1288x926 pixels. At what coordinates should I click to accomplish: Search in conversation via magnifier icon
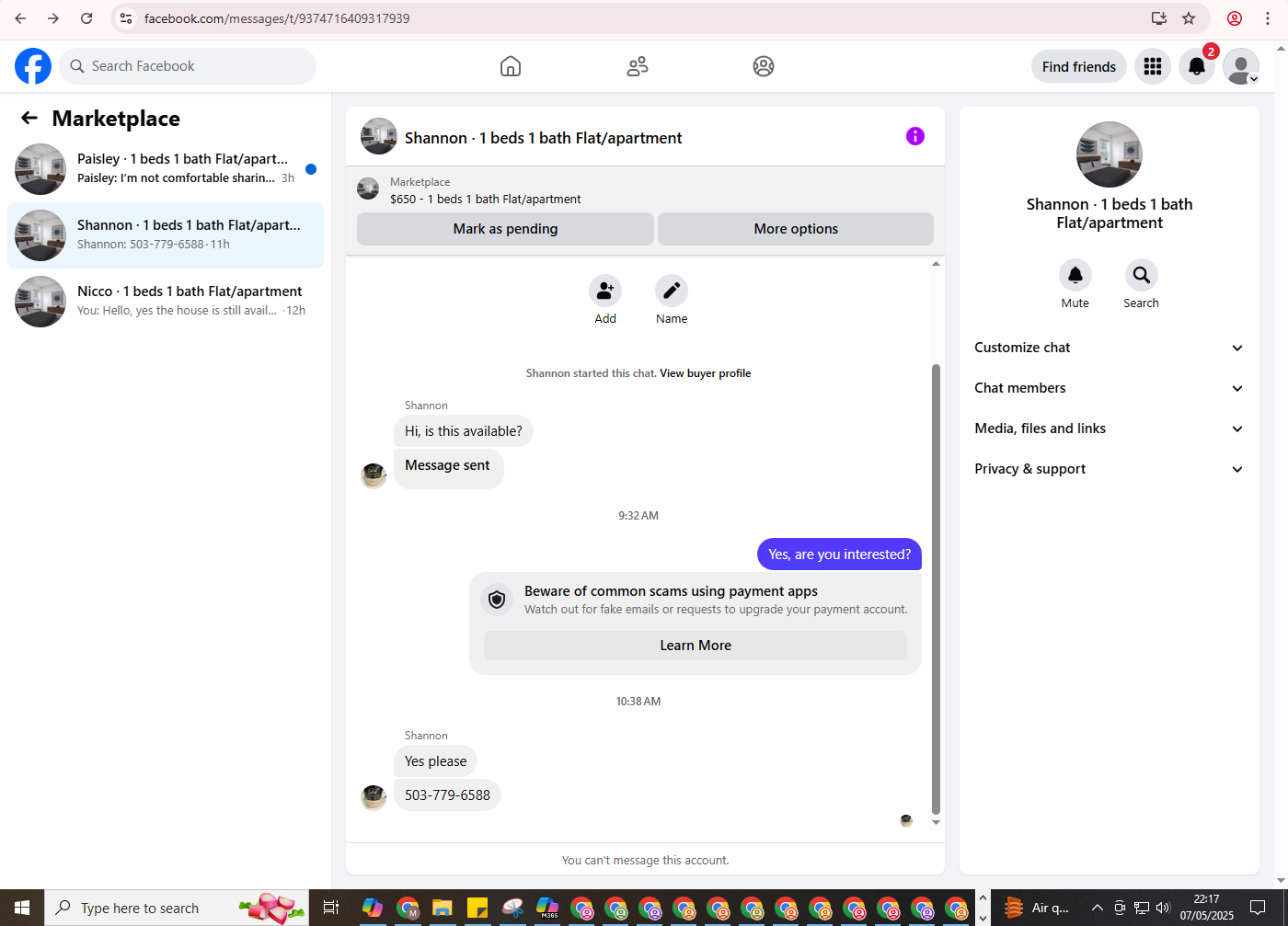click(1142, 275)
